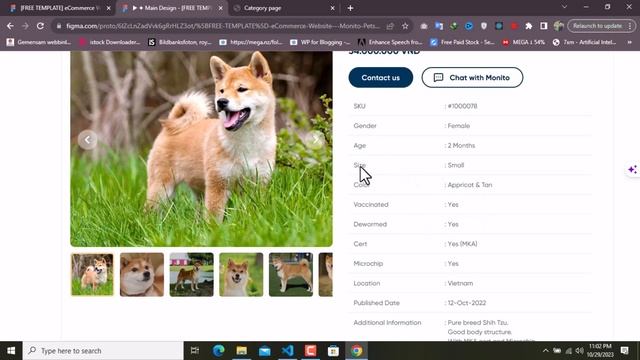Select fifth thumbnail of standing Shiba
Screen dimensions: 640x360
[x=291, y=274]
